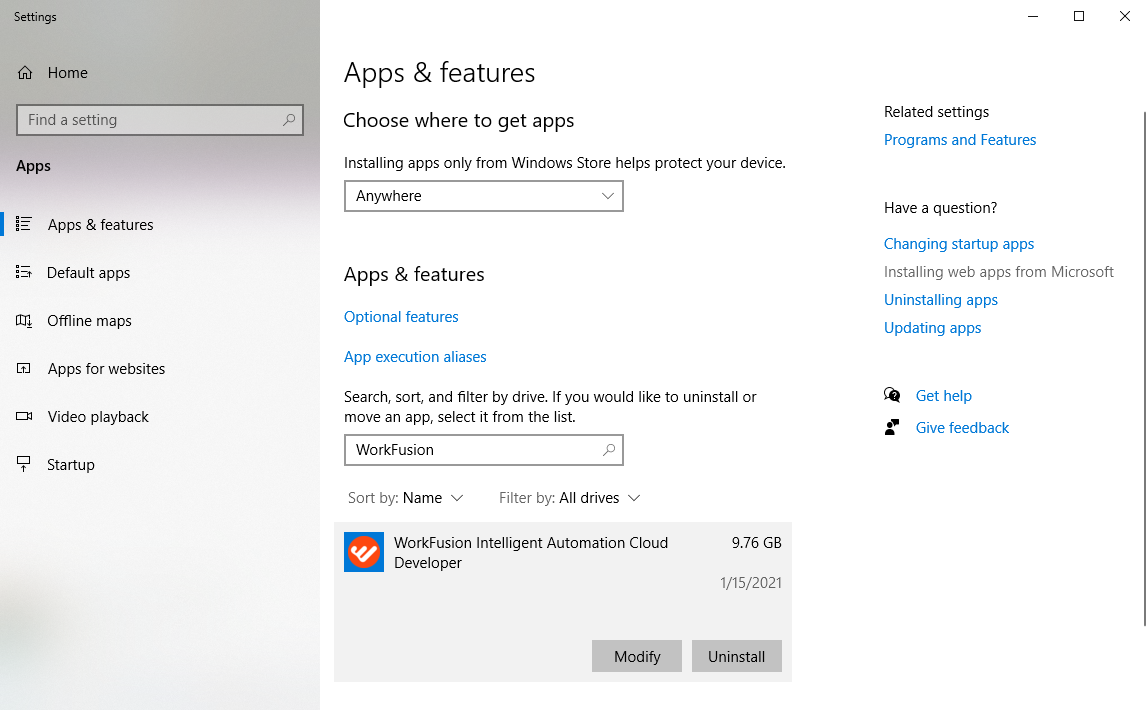Select the Default apps sidebar icon
This screenshot has width=1148, height=710.
pos(23,272)
